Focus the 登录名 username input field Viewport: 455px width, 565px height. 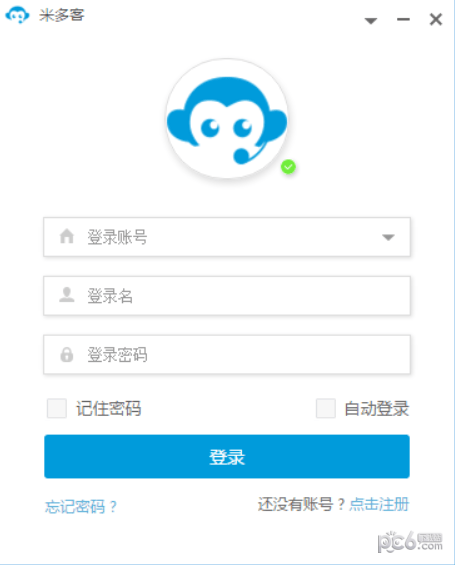tap(227, 296)
